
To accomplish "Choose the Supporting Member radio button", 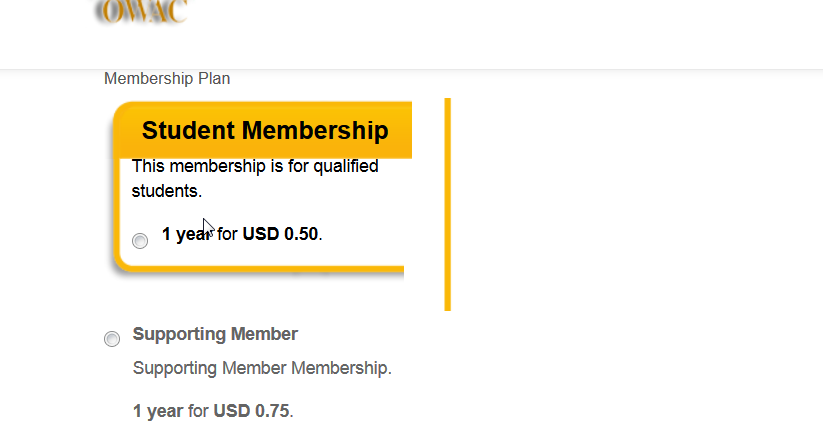I will pyautogui.click(x=112, y=339).
